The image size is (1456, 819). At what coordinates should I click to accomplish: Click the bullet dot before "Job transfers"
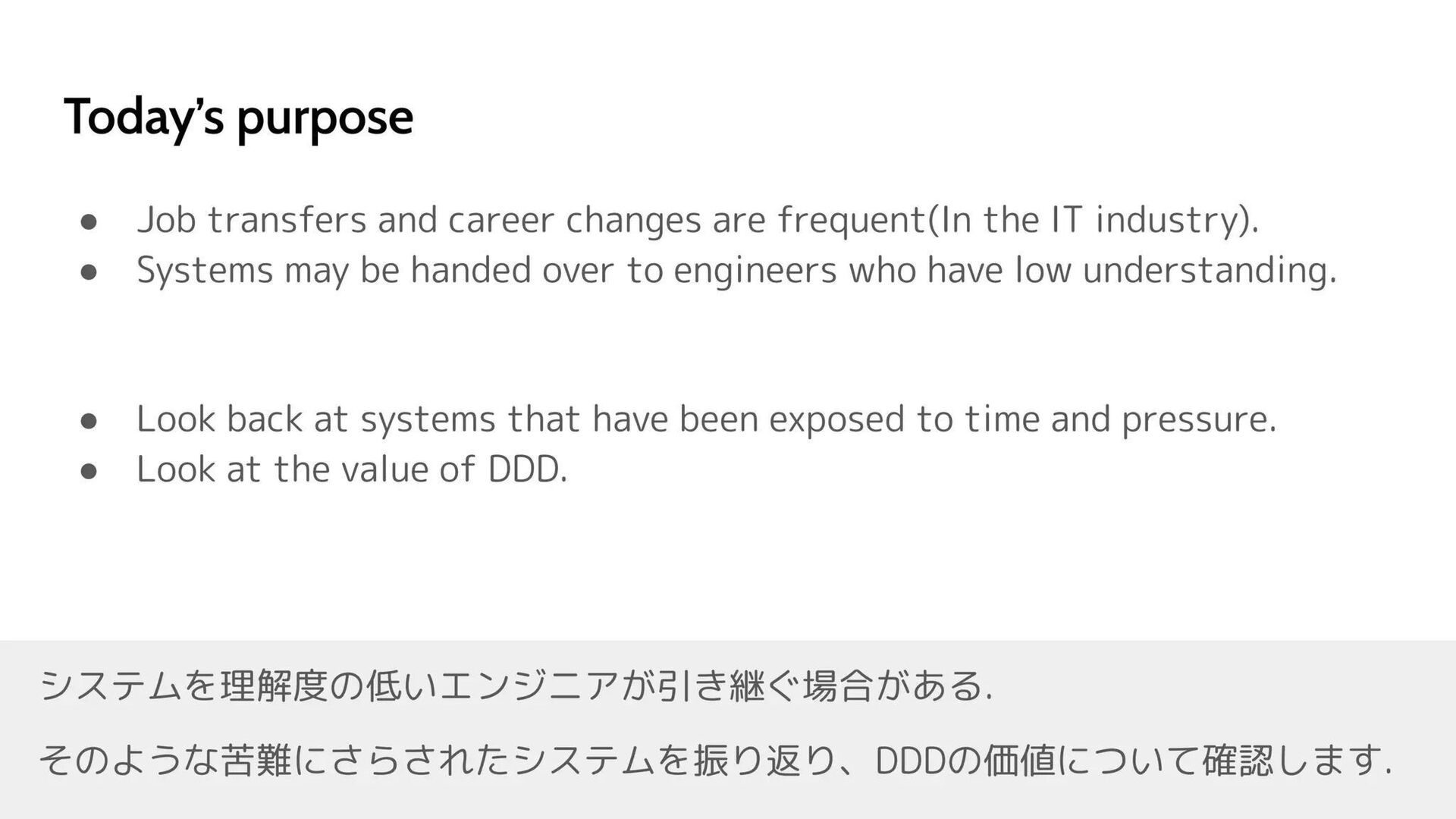click(89, 223)
